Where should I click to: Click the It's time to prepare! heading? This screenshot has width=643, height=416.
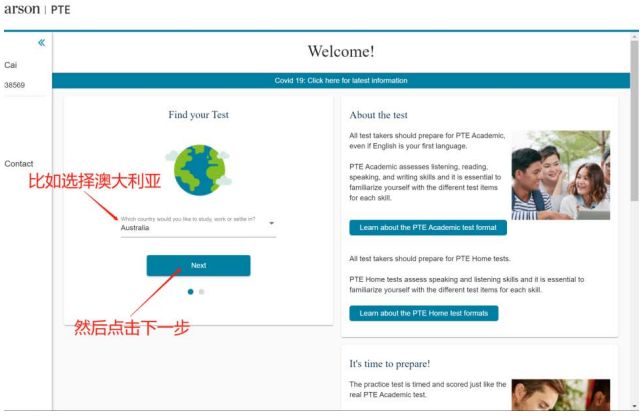tap(390, 364)
